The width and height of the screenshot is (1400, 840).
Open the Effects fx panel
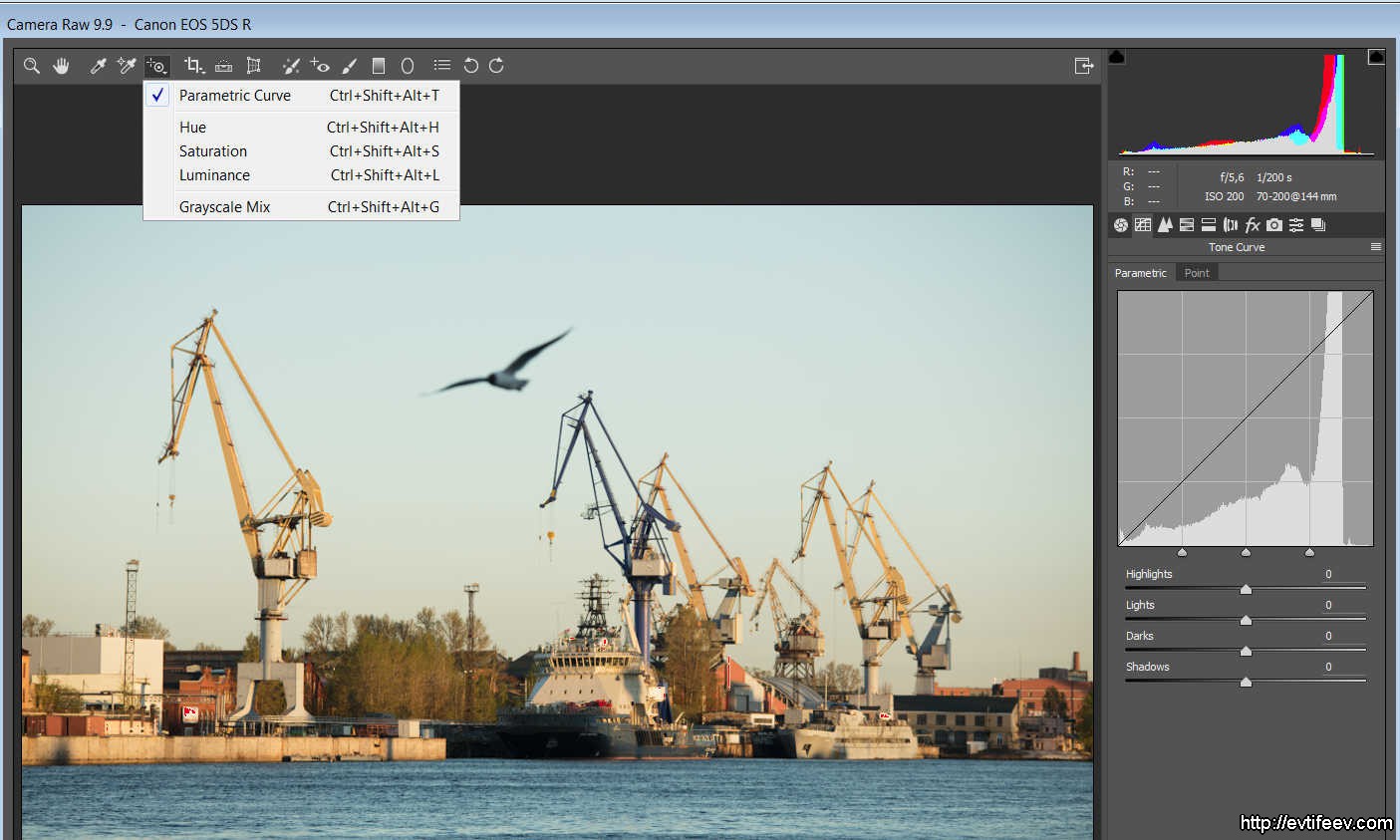(x=1253, y=225)
